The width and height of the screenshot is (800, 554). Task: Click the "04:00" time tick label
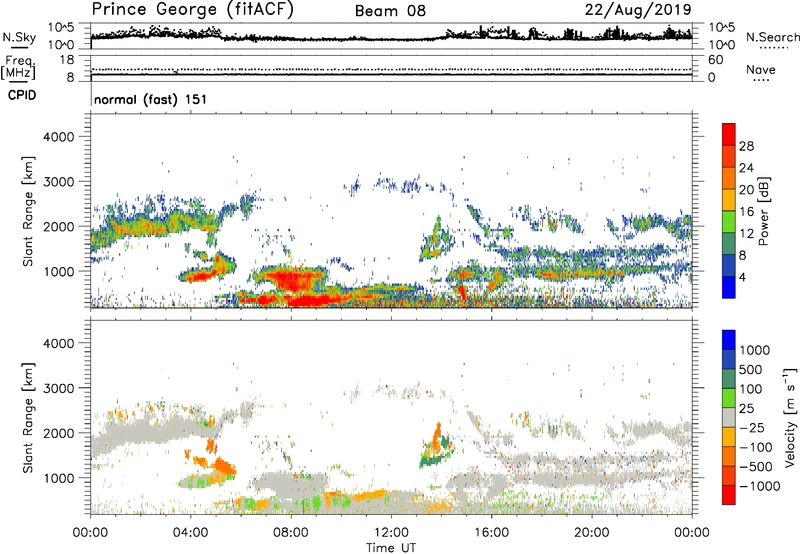click(x=190, y=533)
